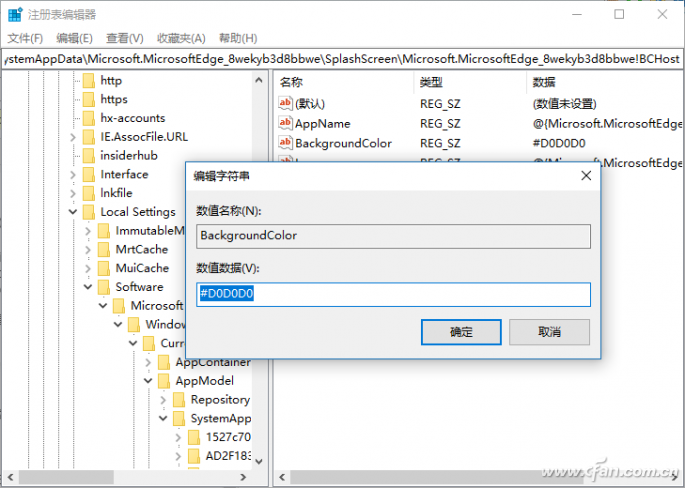
Task: Minimize the Registry Editor window
Action: 577,14
